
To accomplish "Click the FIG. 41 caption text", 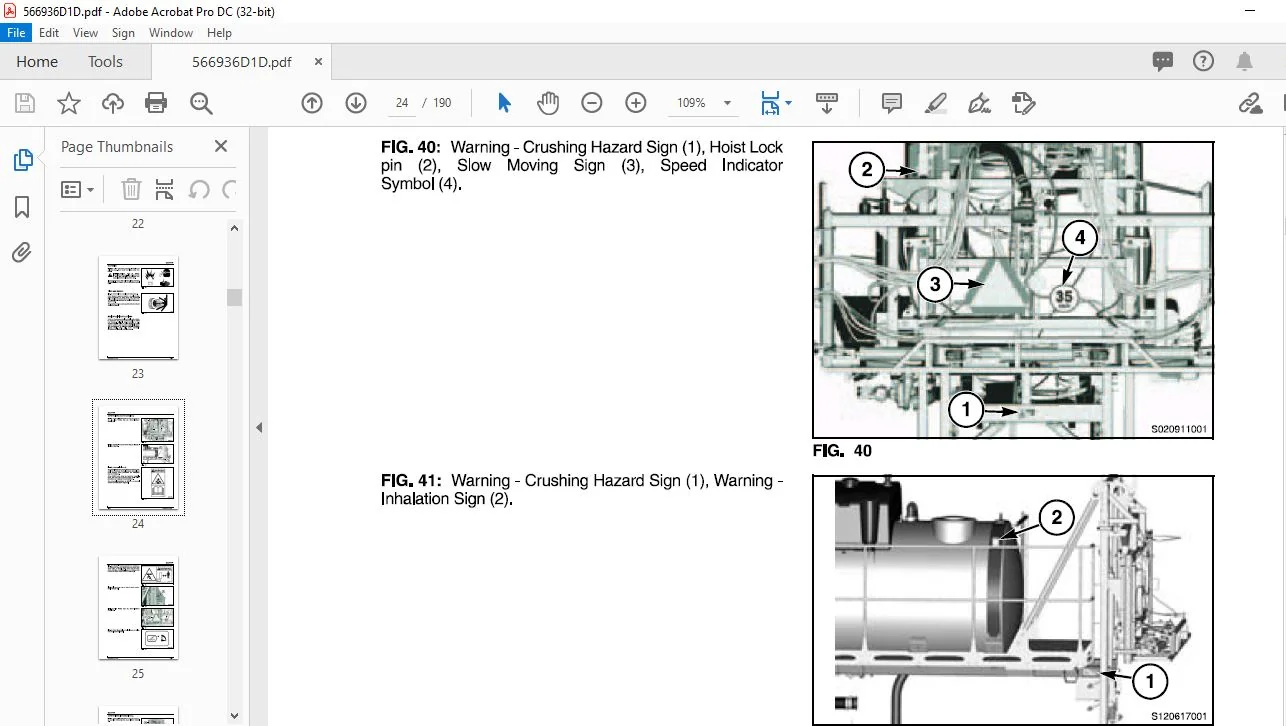I will [582, 490].
